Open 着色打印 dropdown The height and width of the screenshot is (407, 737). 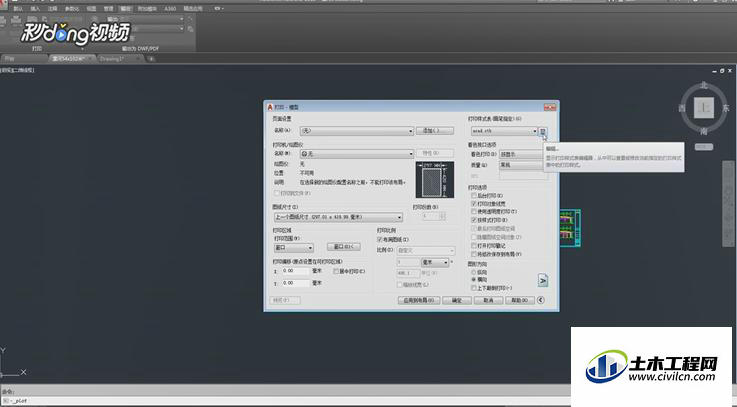[x=522, y=154]
